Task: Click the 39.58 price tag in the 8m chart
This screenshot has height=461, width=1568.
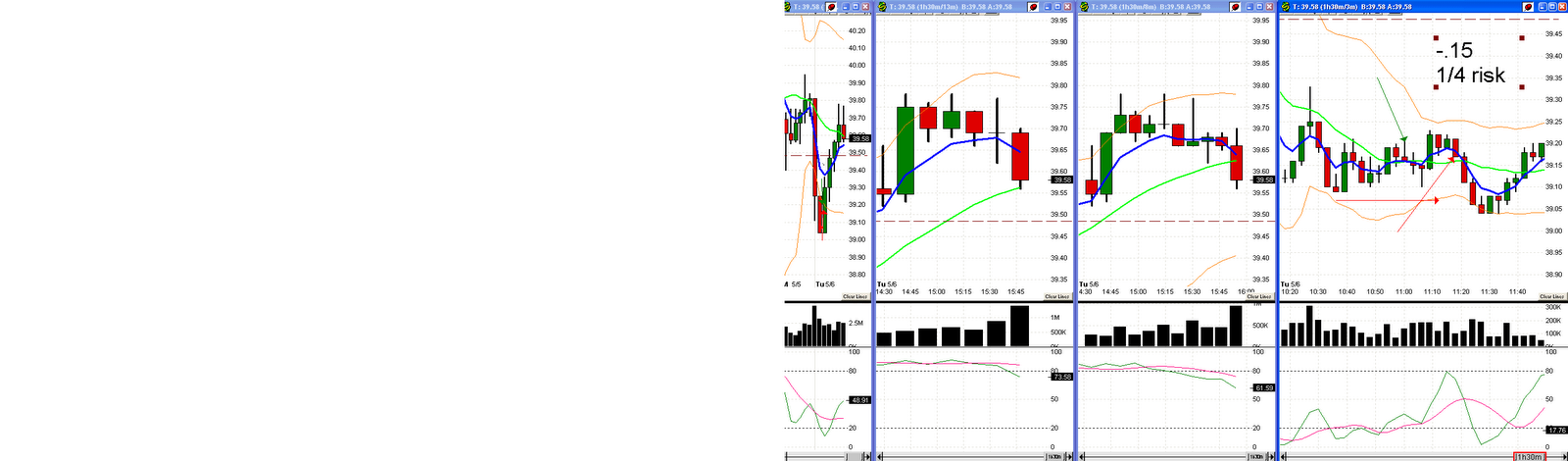Action: pyautogui.click(x=1263, y=179)
